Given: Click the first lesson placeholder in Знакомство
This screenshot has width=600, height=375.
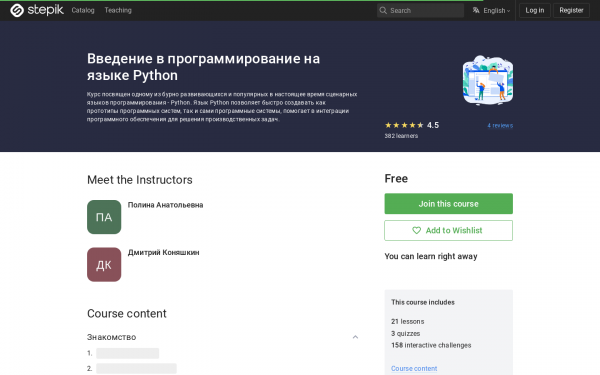Looking at the screenshot, I should click(x=127, y=353).
